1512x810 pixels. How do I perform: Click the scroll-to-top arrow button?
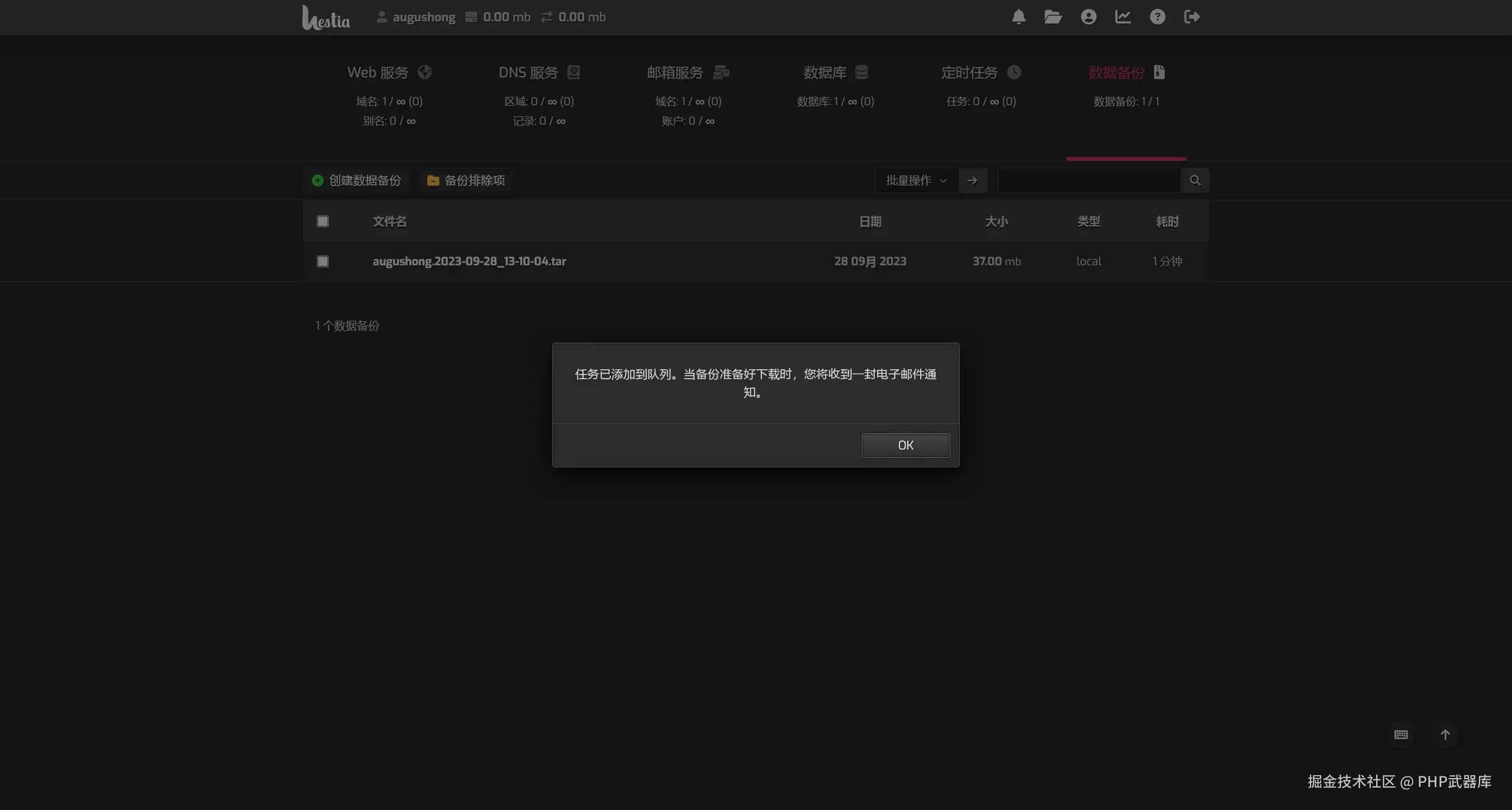[x=1445, y=735]
